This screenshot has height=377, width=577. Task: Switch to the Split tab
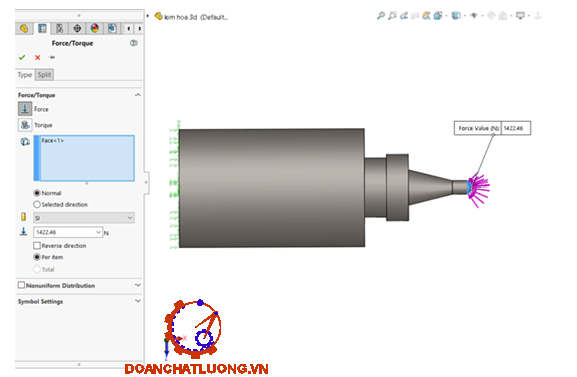coord(45,75)
